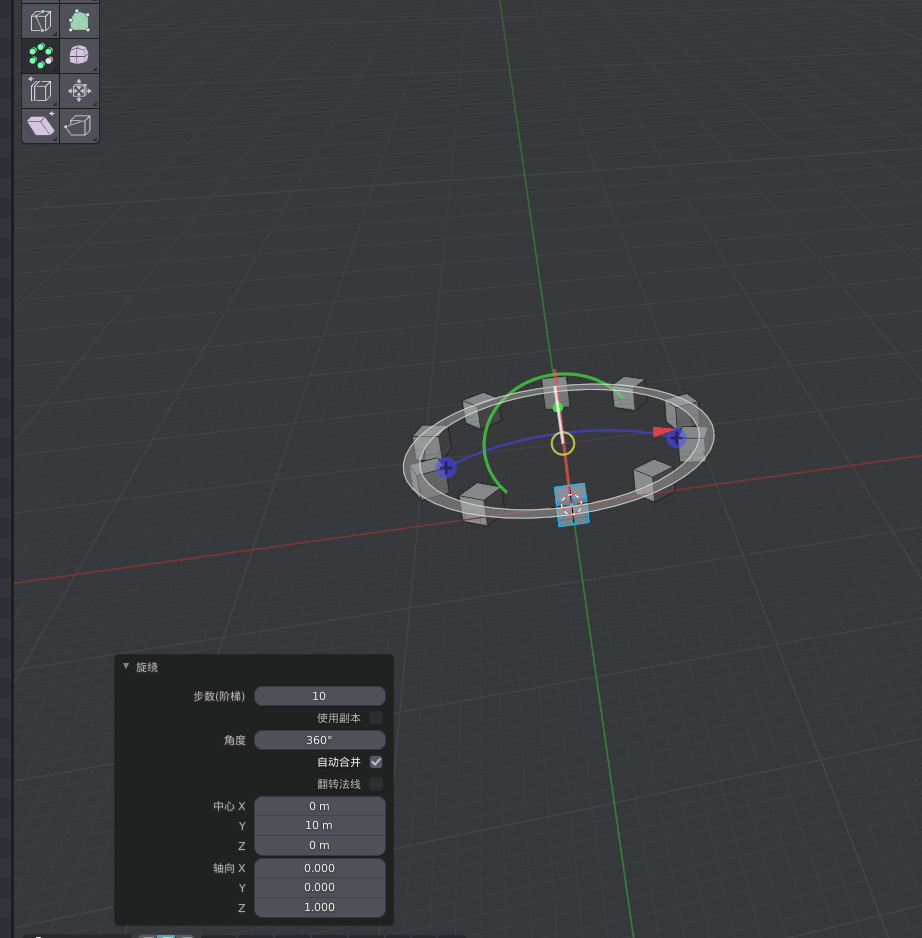The image size is (922, 938).
Task: Collapse the 旋绕 operator panel
Action: 126,666
